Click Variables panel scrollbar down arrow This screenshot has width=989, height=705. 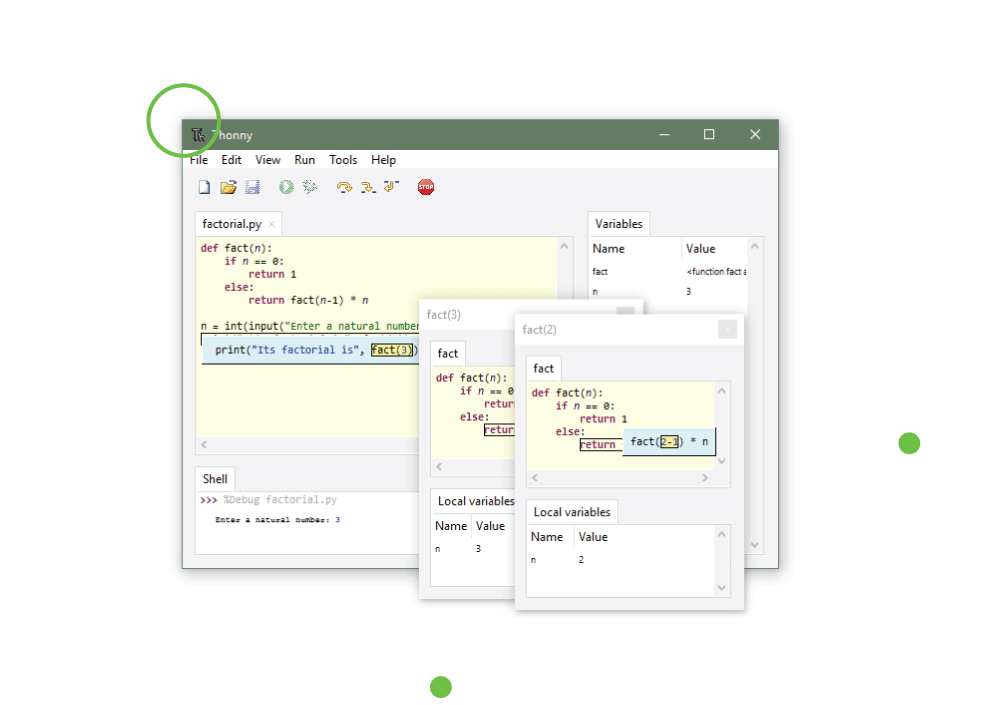coord(755,545)
